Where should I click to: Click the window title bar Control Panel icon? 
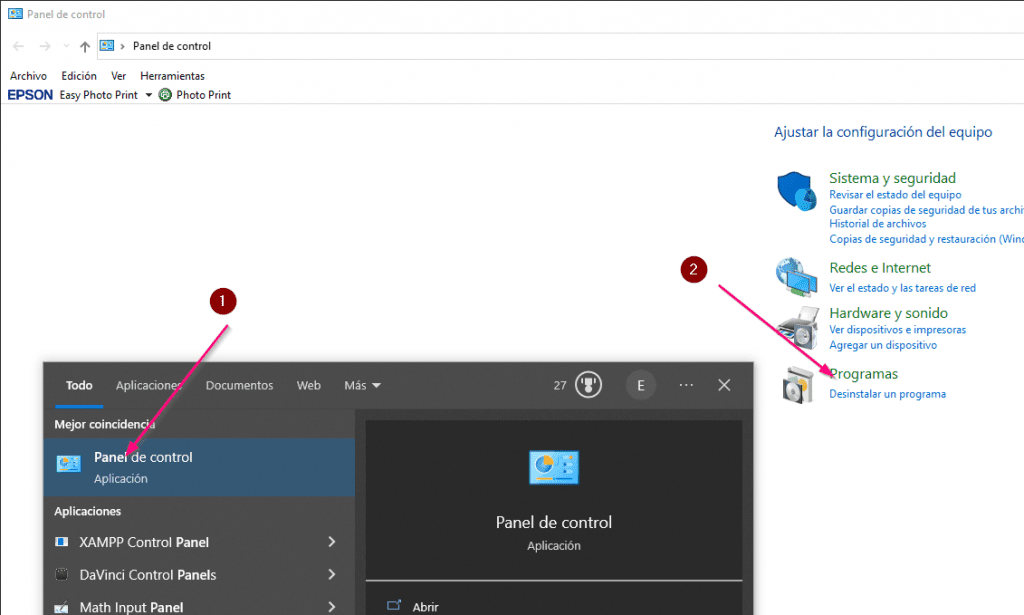15,14
